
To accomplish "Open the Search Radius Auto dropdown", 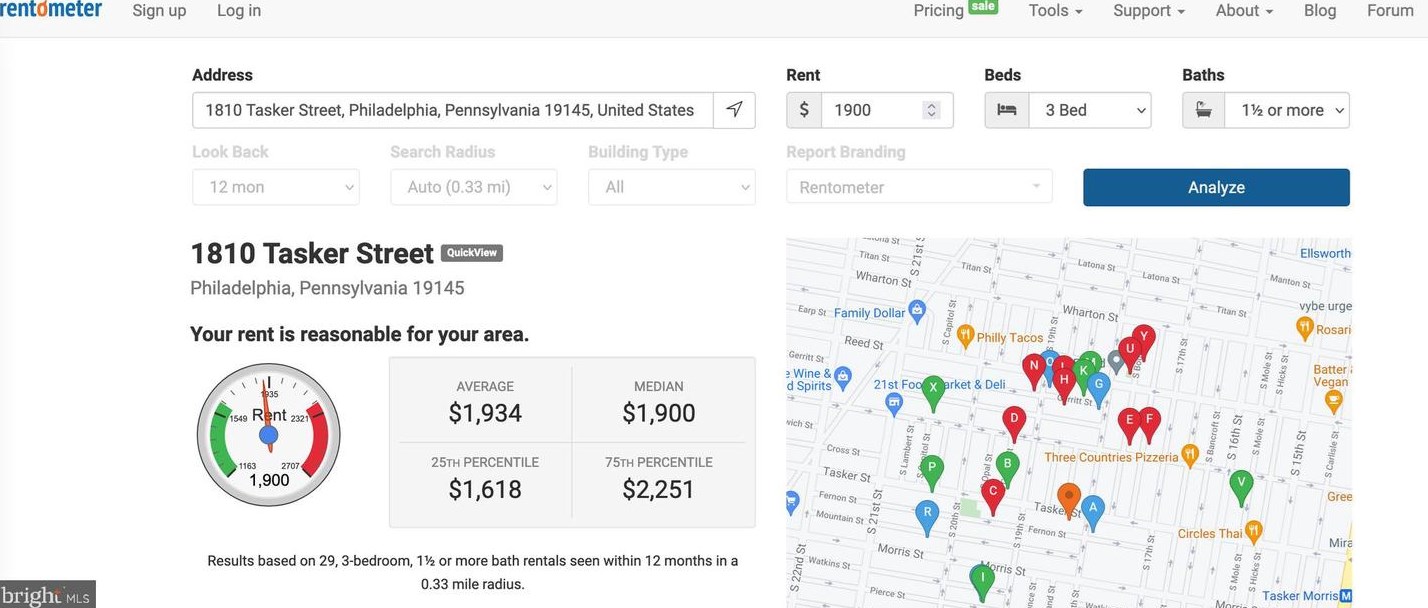I will pyautogui.click(x=474, y=187).
